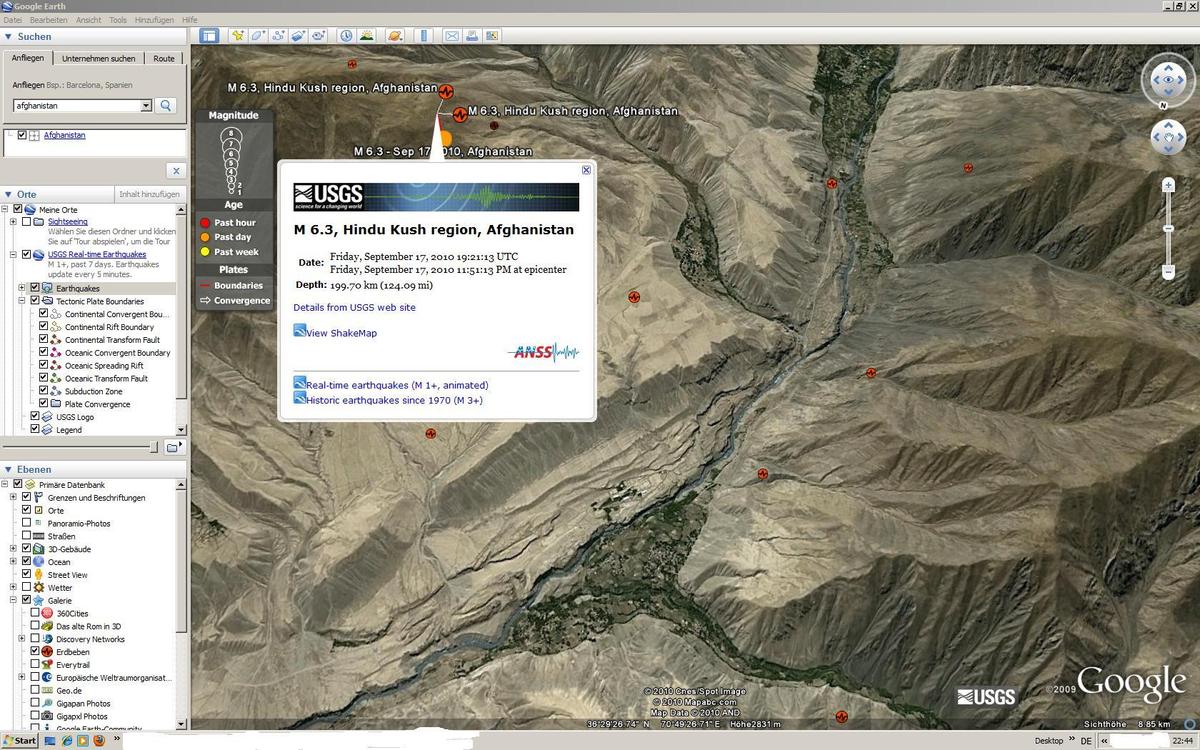Open Real-time earthquakes animated link
This screenshot has width=1200, height=750.
point(397,385)
